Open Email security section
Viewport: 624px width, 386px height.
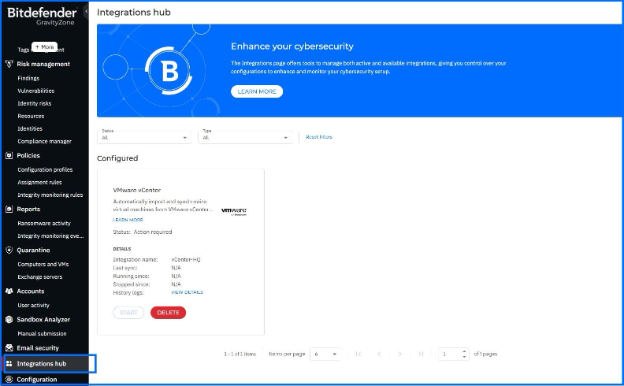[37, 348]
